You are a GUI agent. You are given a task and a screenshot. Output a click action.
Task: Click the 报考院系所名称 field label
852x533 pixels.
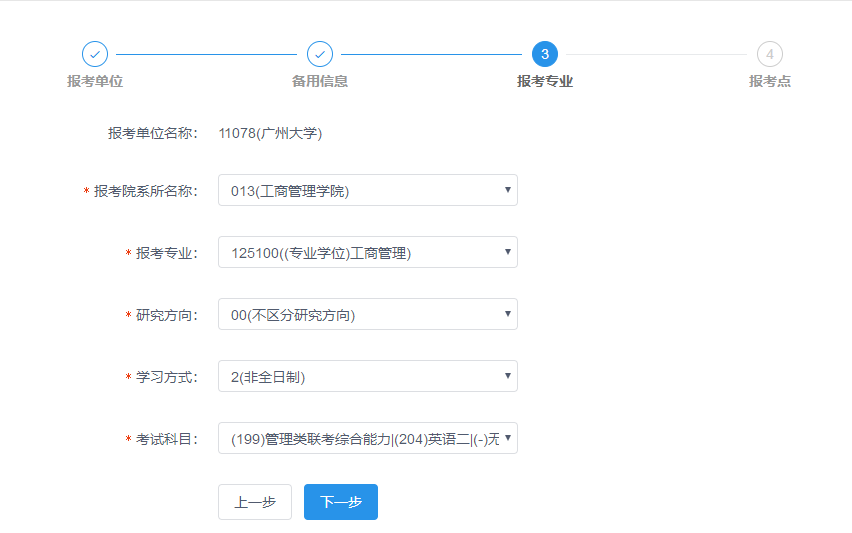tap(146, 191)
